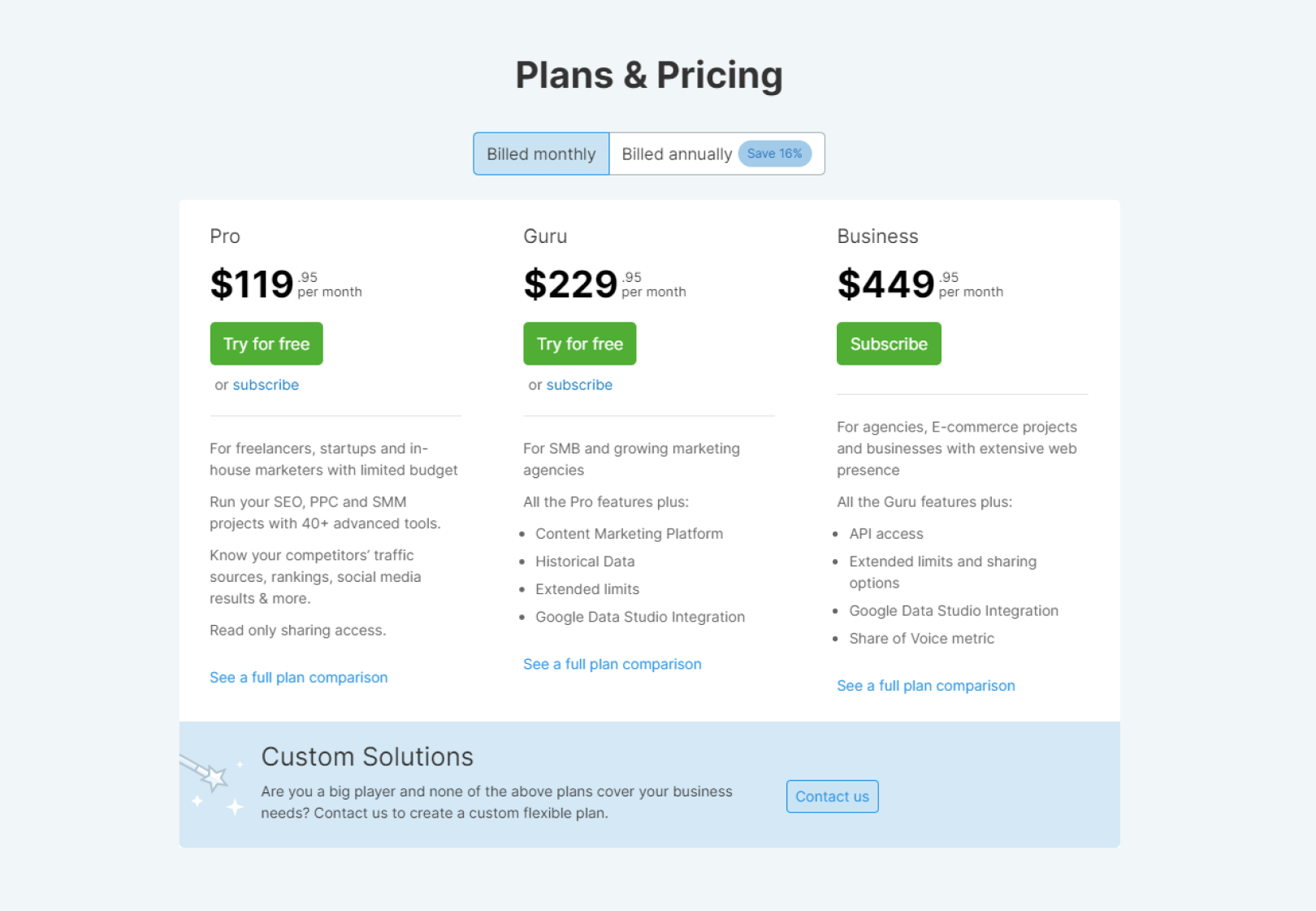The image size is (1316, 911).
Task: Click the $119.95 Pro price
Action: tap(252, 284)
